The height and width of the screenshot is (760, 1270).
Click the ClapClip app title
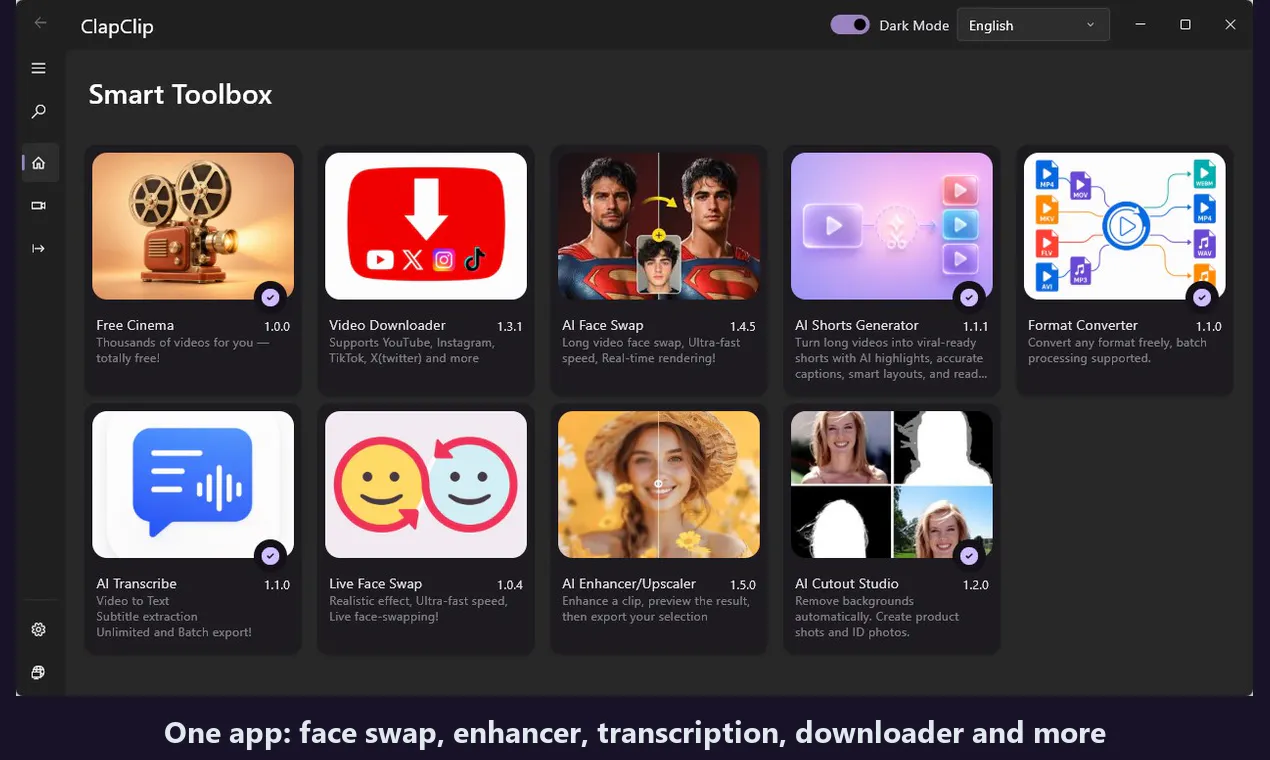click(x=117, y=27)
